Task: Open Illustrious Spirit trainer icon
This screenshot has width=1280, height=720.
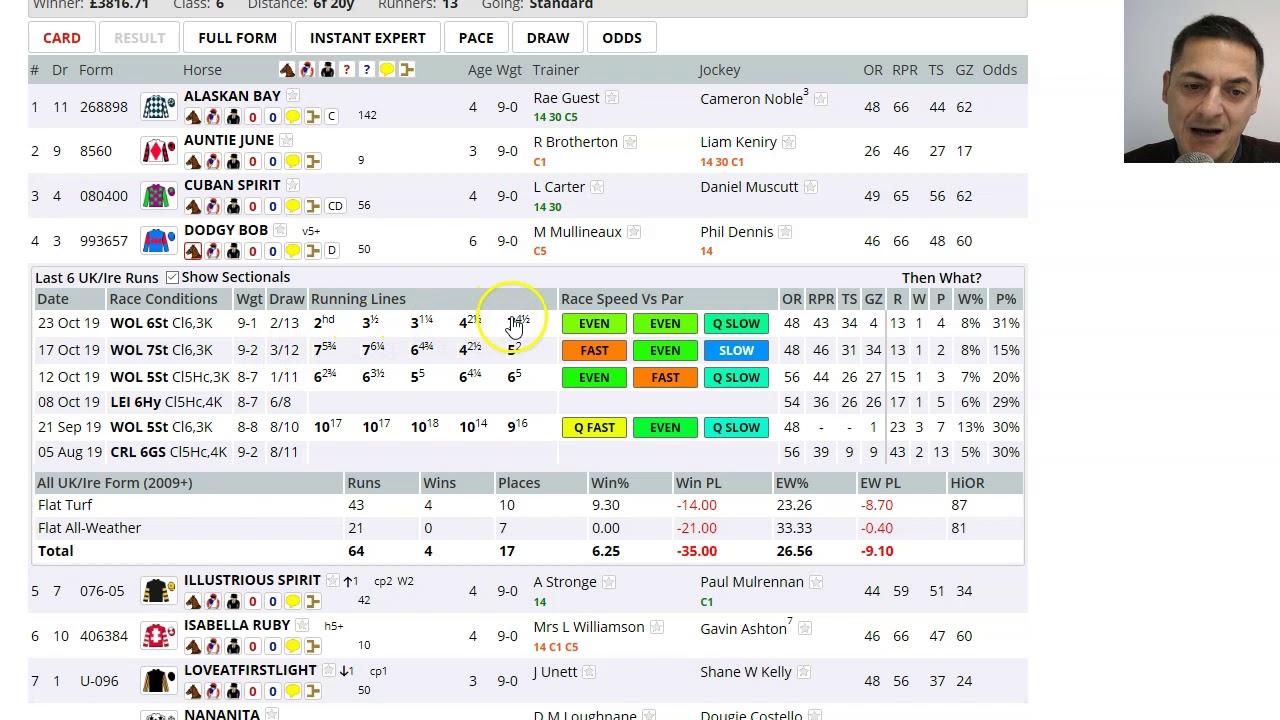Action: [x=232, y=601]
